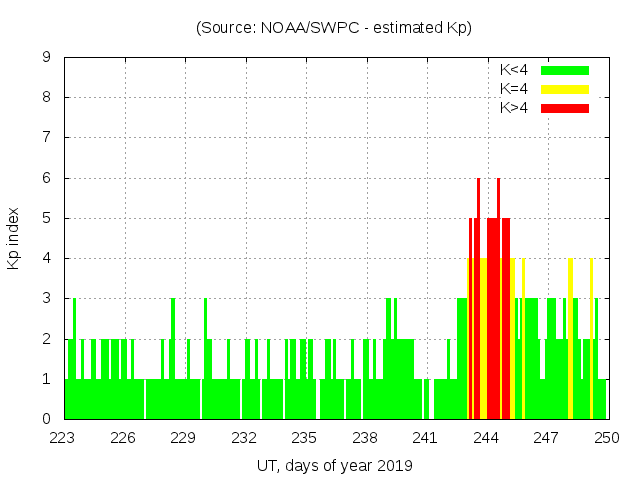Click day 241 on the x-axis
This screenshot has width=640, height=480.
pos(426,437)
